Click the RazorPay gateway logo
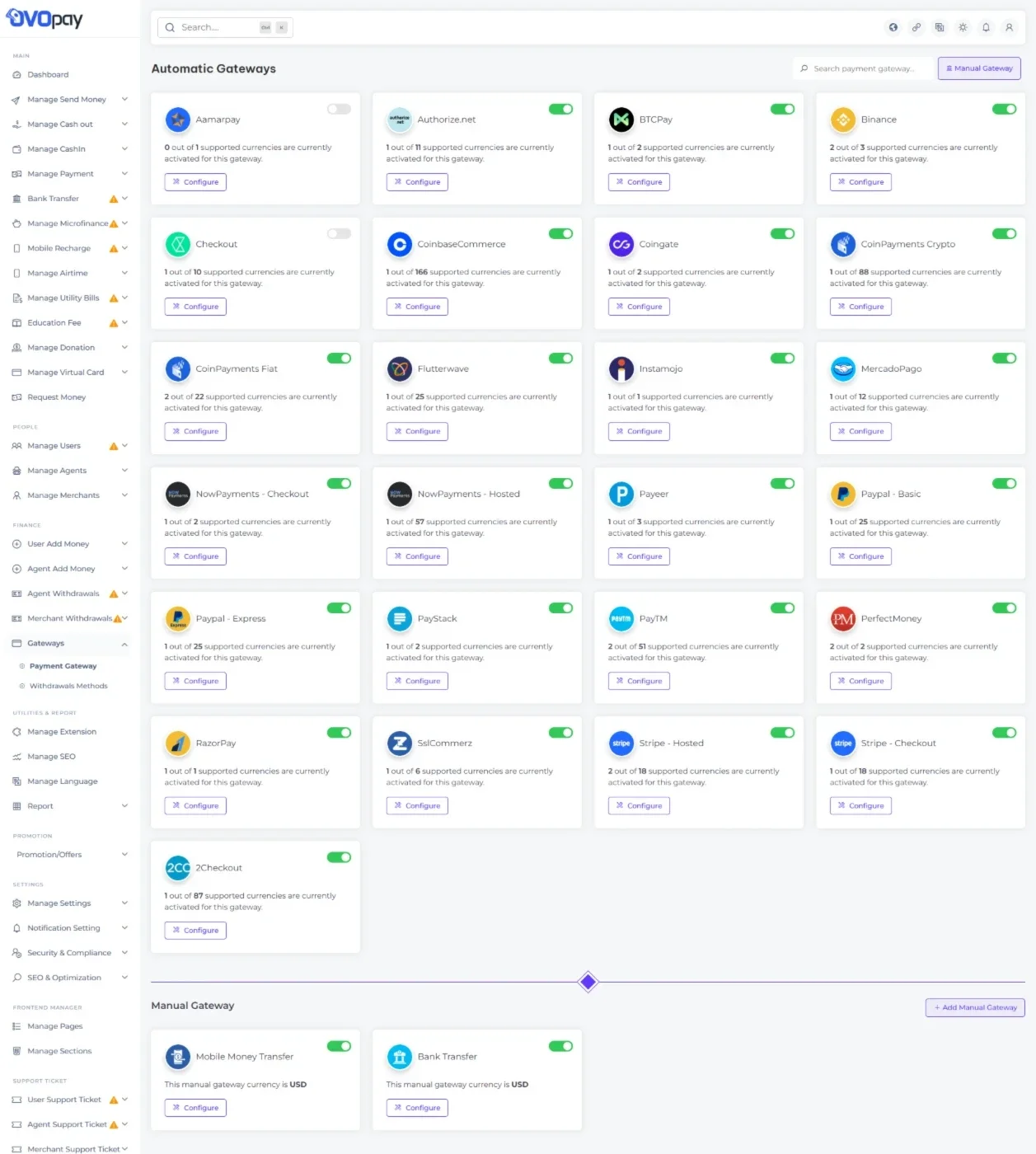The width and height of the screenshot is (1036, 1154). [x=177, y=744]
